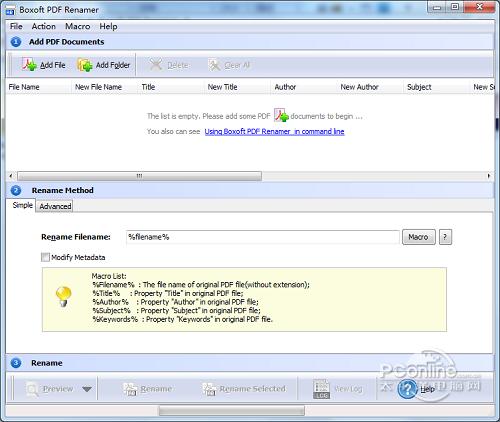Click the Boxoft PDF Renamer title bar icon
Screen dimensions: 500x422
click(11, 10)
